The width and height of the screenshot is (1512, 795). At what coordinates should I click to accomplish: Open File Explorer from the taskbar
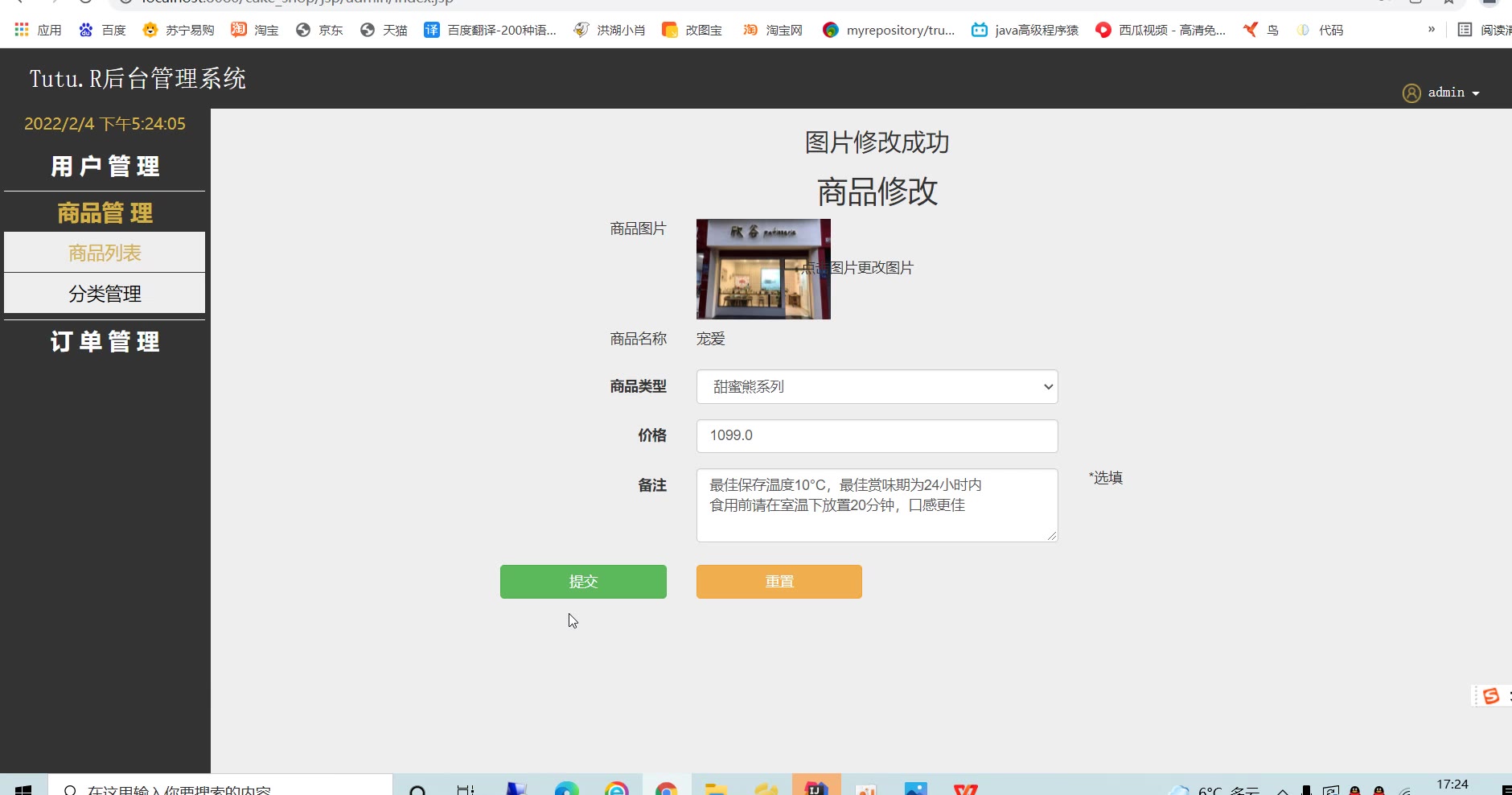point(716,789)
